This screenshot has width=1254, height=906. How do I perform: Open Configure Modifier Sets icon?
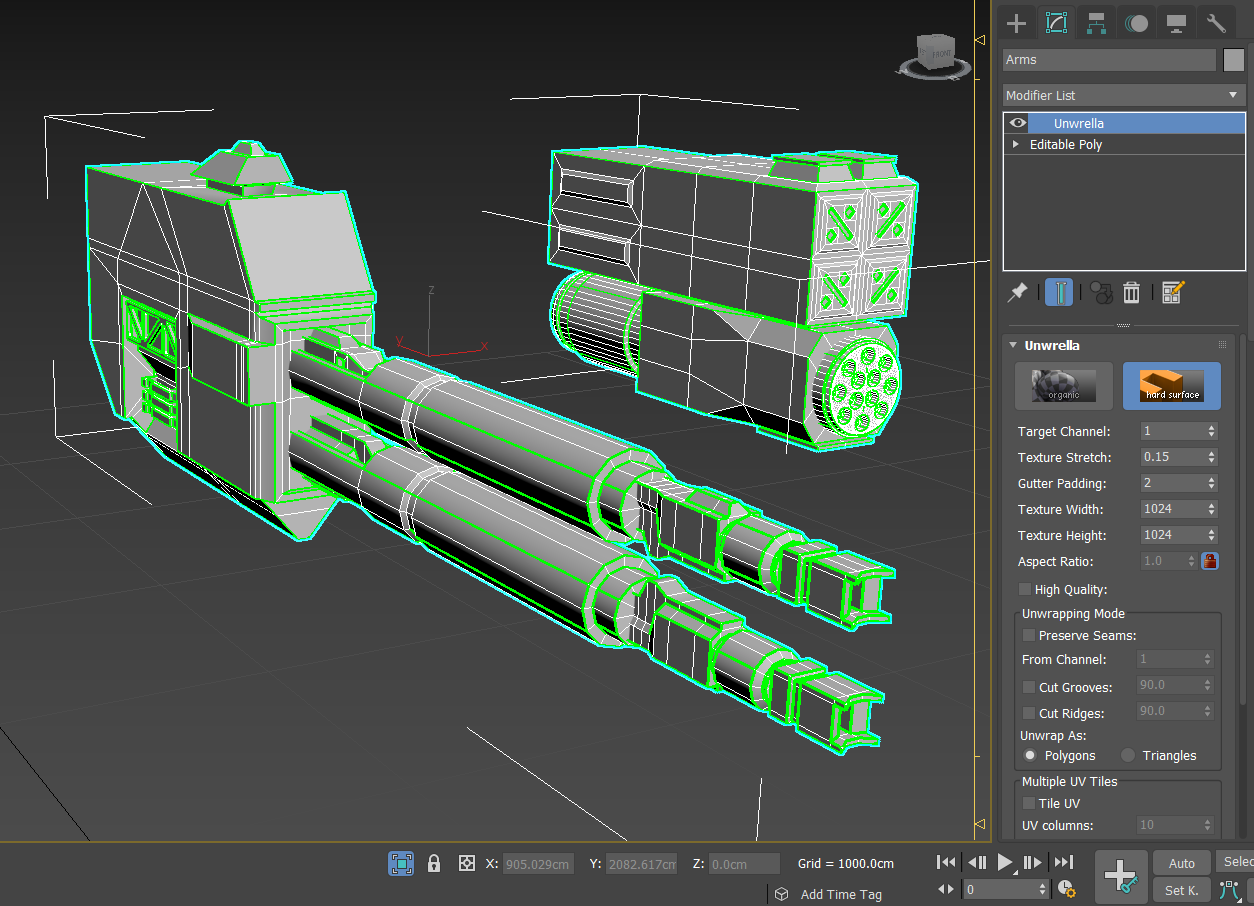pyautogui.click(x=1173, y=292)
